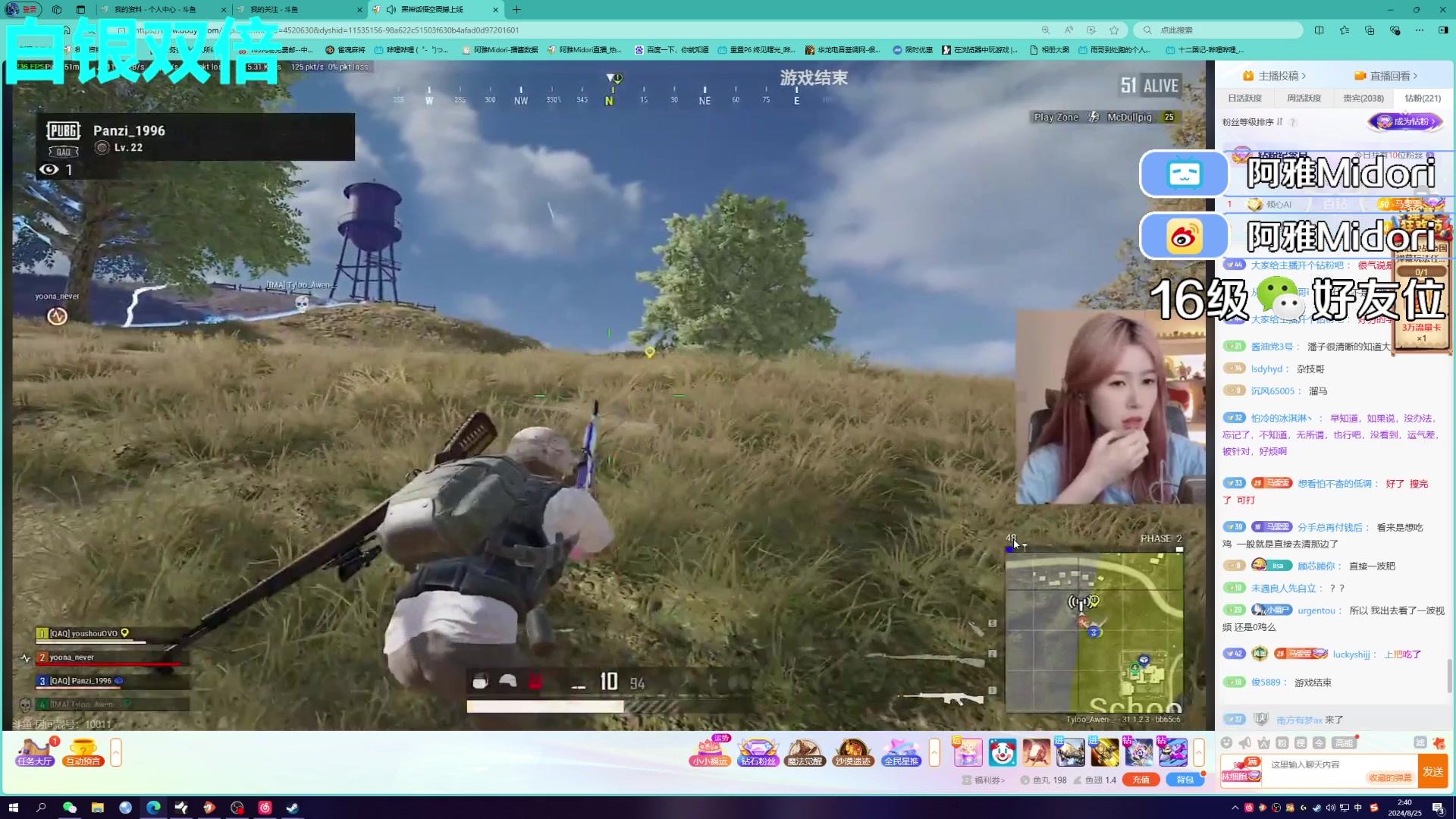Select the clown face gift icon
1456x819 pixels.
click(1002, 752)
